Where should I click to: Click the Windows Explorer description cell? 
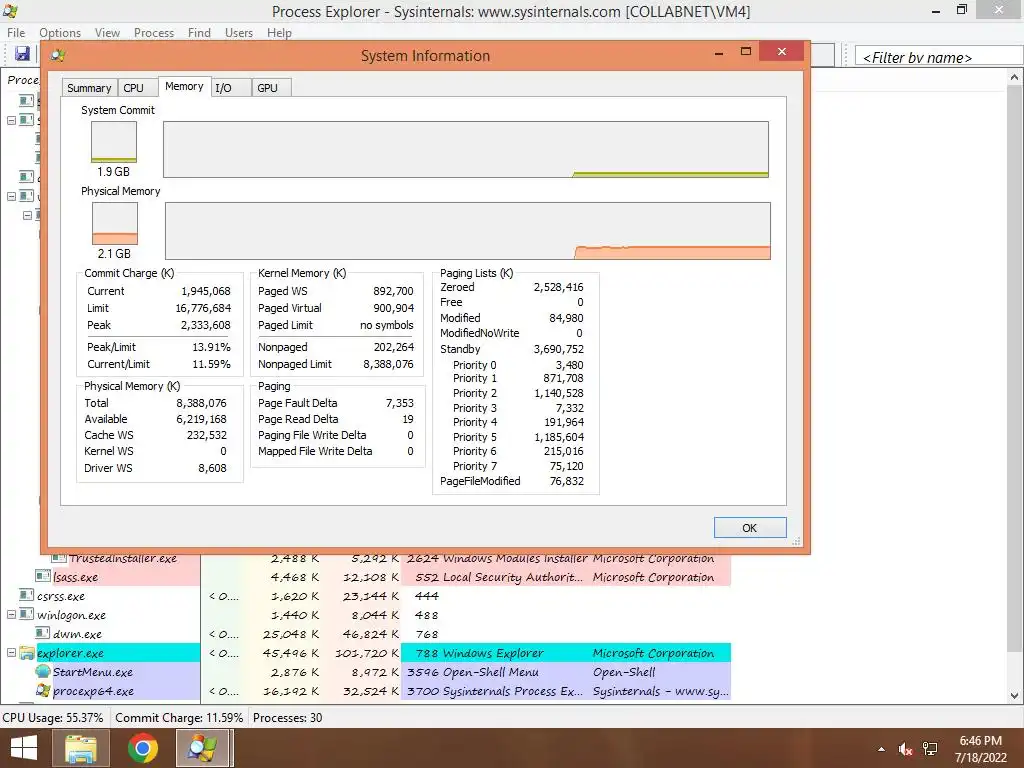(x=493, y=653)
